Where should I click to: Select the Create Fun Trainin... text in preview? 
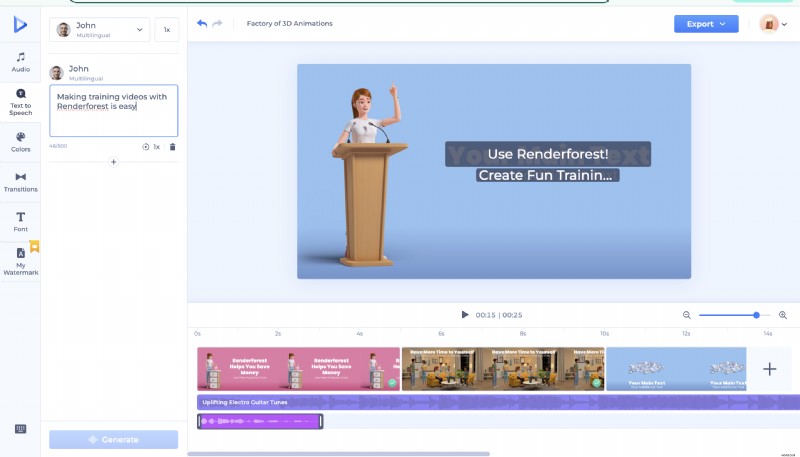(x=547, y=175)
